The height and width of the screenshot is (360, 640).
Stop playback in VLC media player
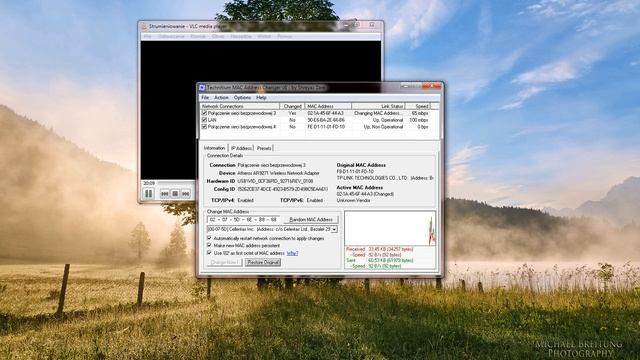point(175,194)
